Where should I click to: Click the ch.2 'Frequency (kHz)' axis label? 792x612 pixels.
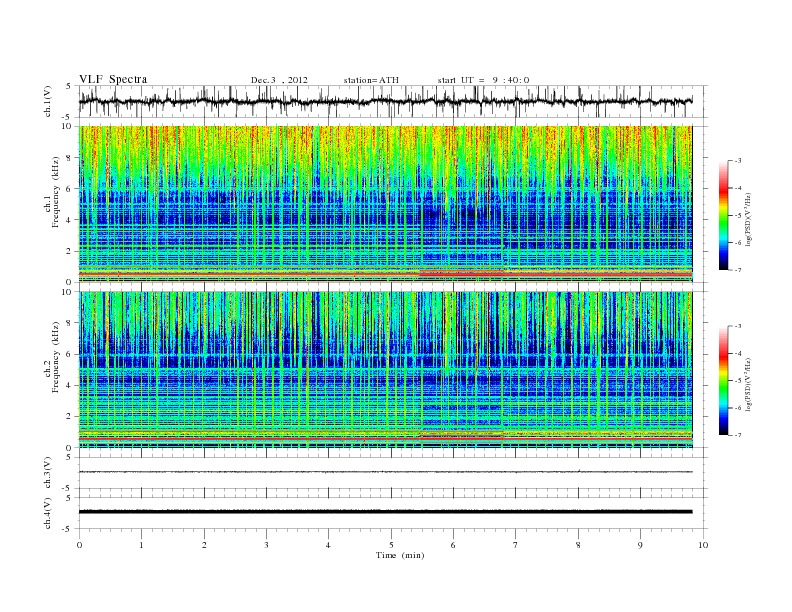[x=56, y=356]
